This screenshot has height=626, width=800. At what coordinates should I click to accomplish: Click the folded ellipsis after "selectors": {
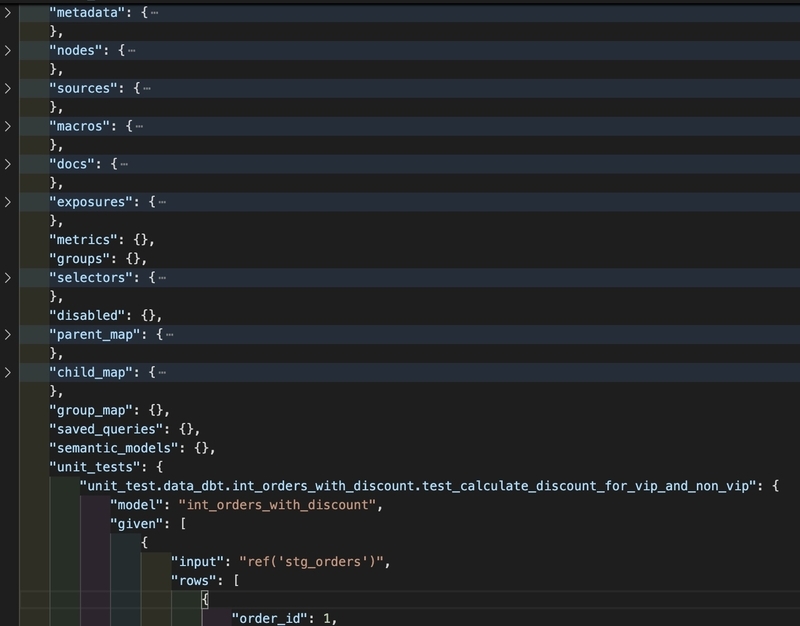(162, 278)
